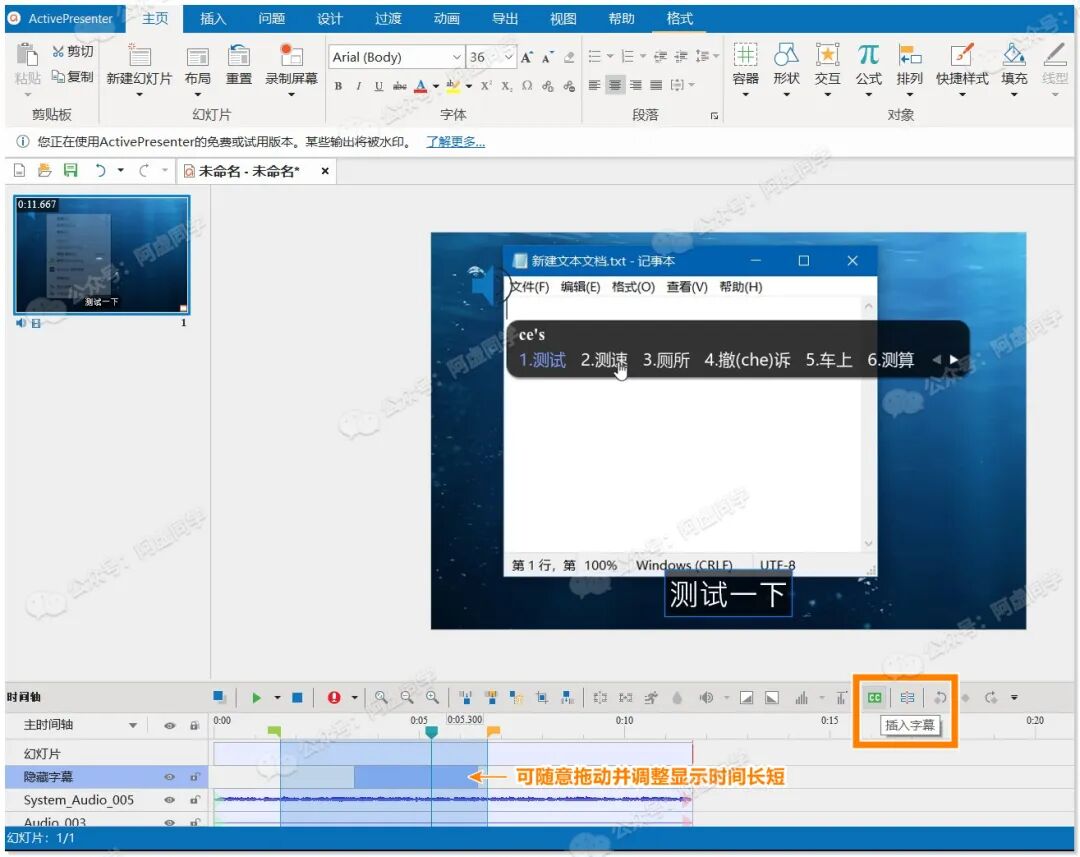Select the 测试一下 caption box on canvas
Image resolution: width=1080 pixels, height=857 pixels.
click(x=727, y=595)
